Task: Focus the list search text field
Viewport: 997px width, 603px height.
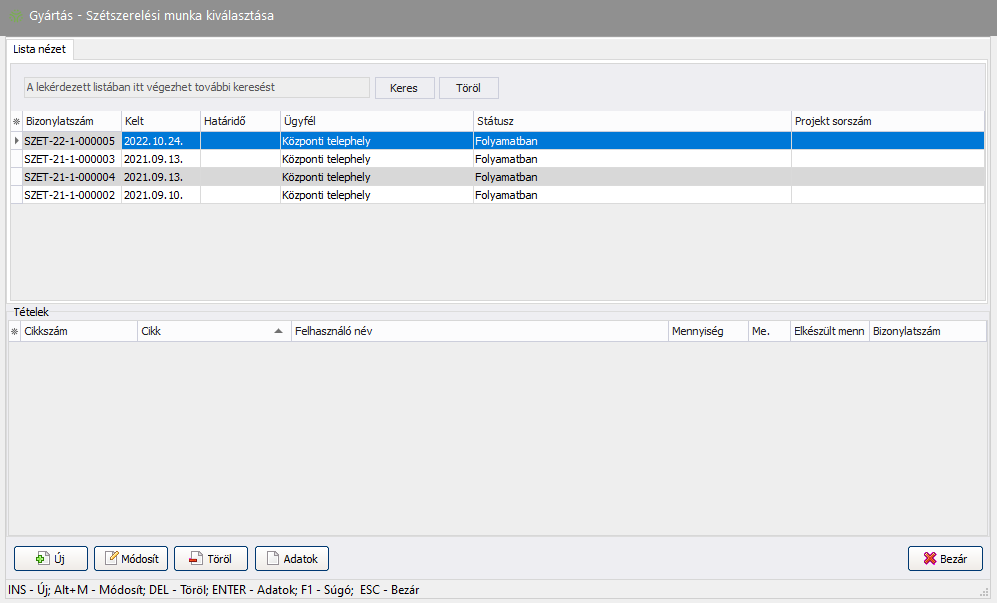Action: click(x=196, y=88)
